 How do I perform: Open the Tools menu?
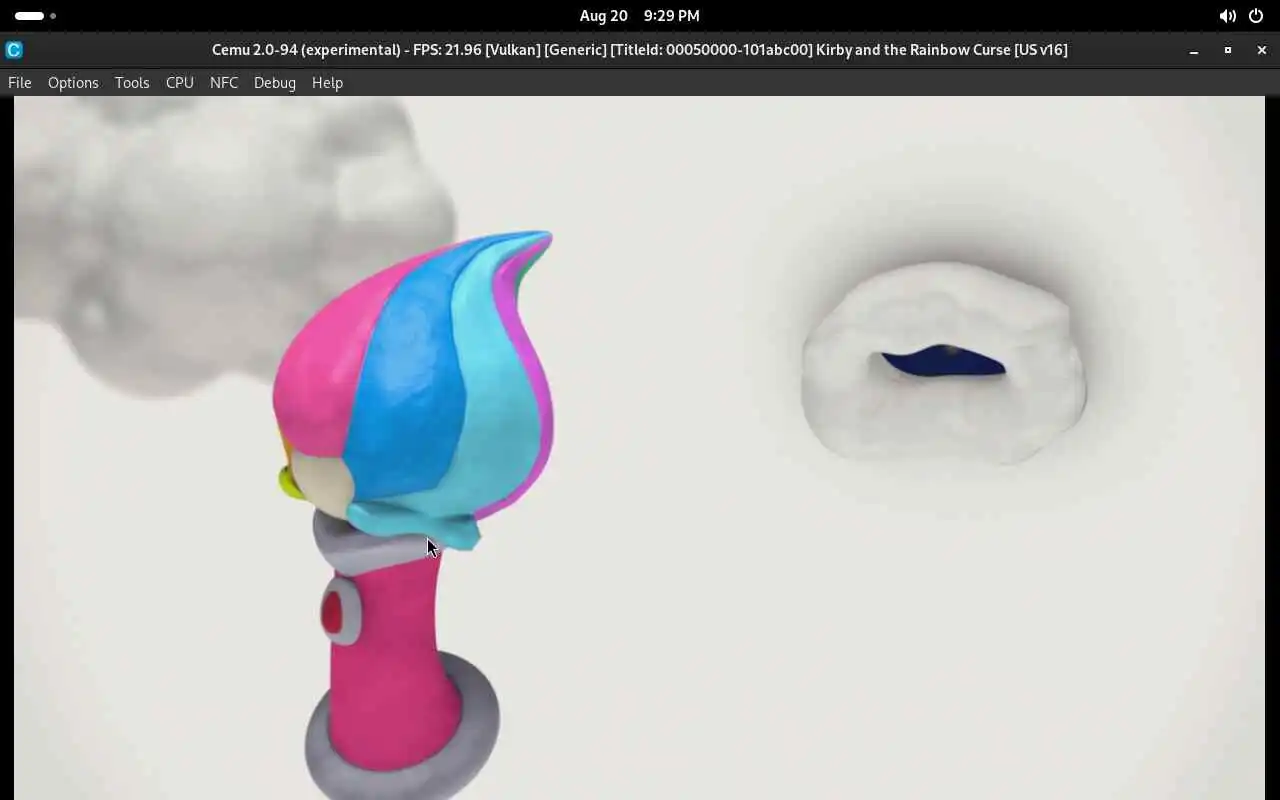point(132,83)
